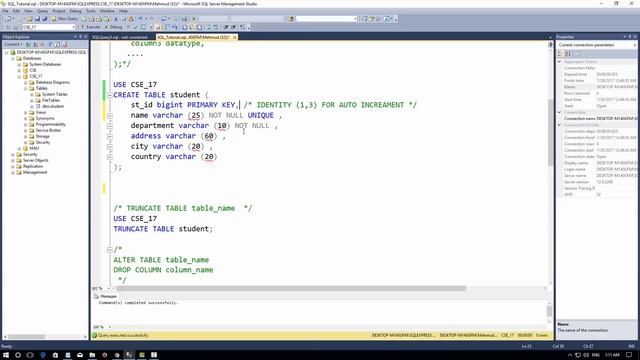Collapse the ALTER TABLE comment block outline

point(109,249)
